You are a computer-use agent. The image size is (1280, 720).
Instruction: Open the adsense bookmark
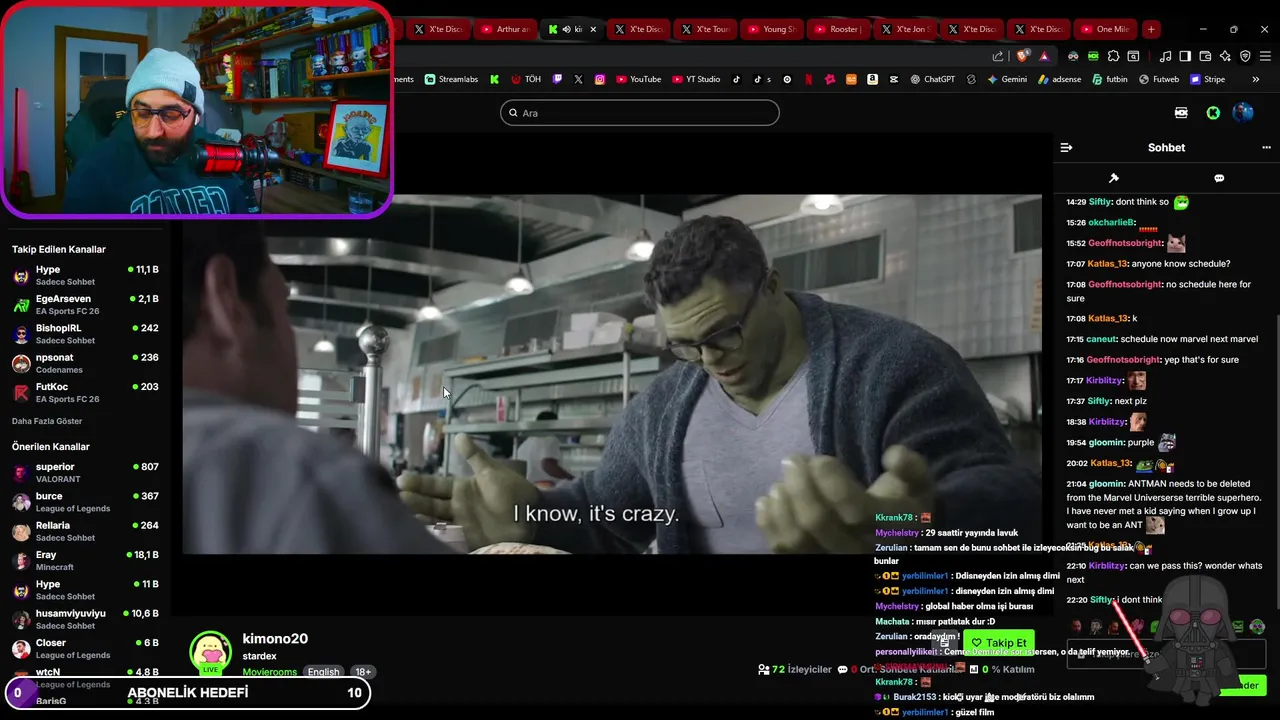[1060, 79]
